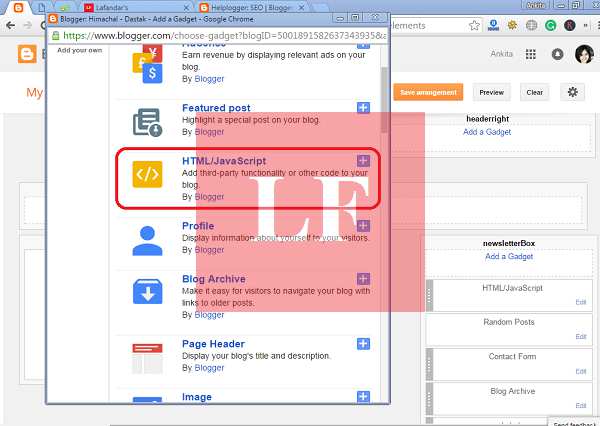
Task: Click the Save arrangement button
Action: coord(428,92)
